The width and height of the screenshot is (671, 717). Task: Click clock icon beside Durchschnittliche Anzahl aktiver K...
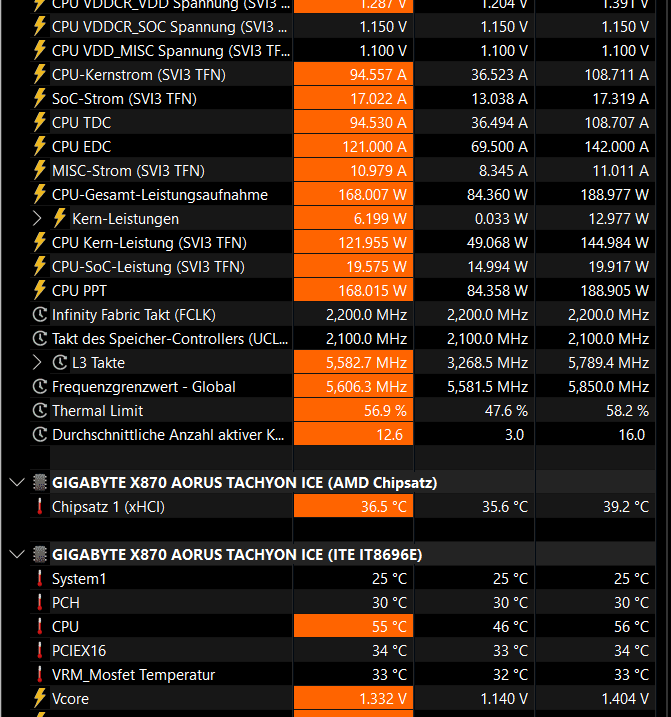click(40, 434)
